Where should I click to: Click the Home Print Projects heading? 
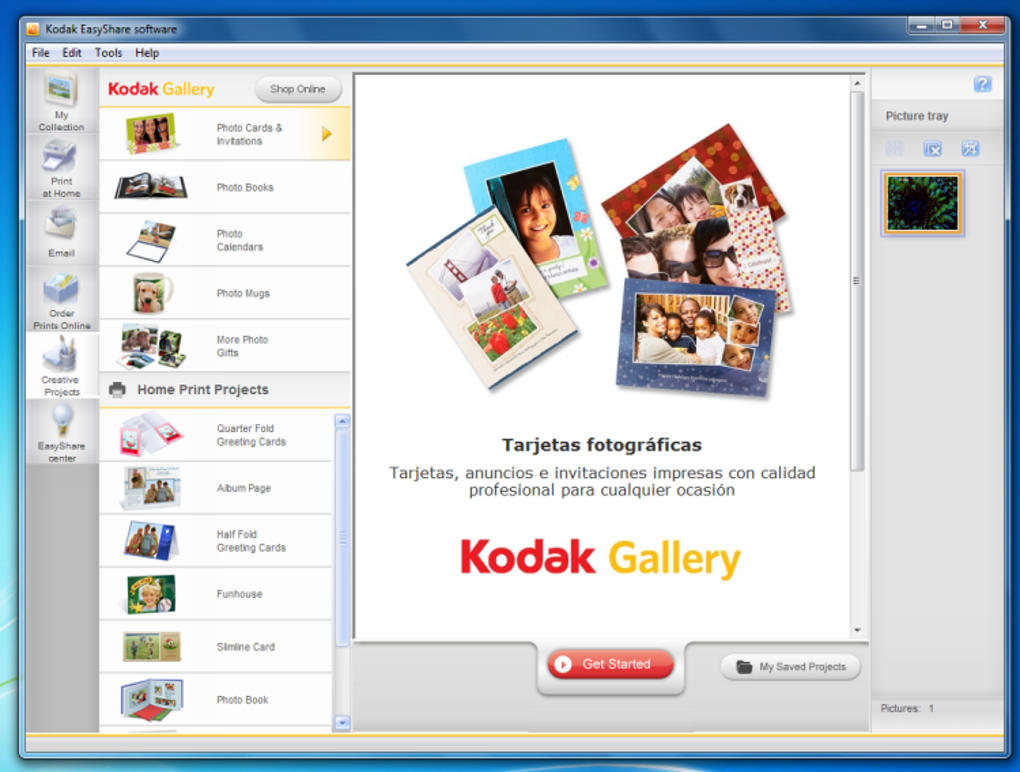202,390
